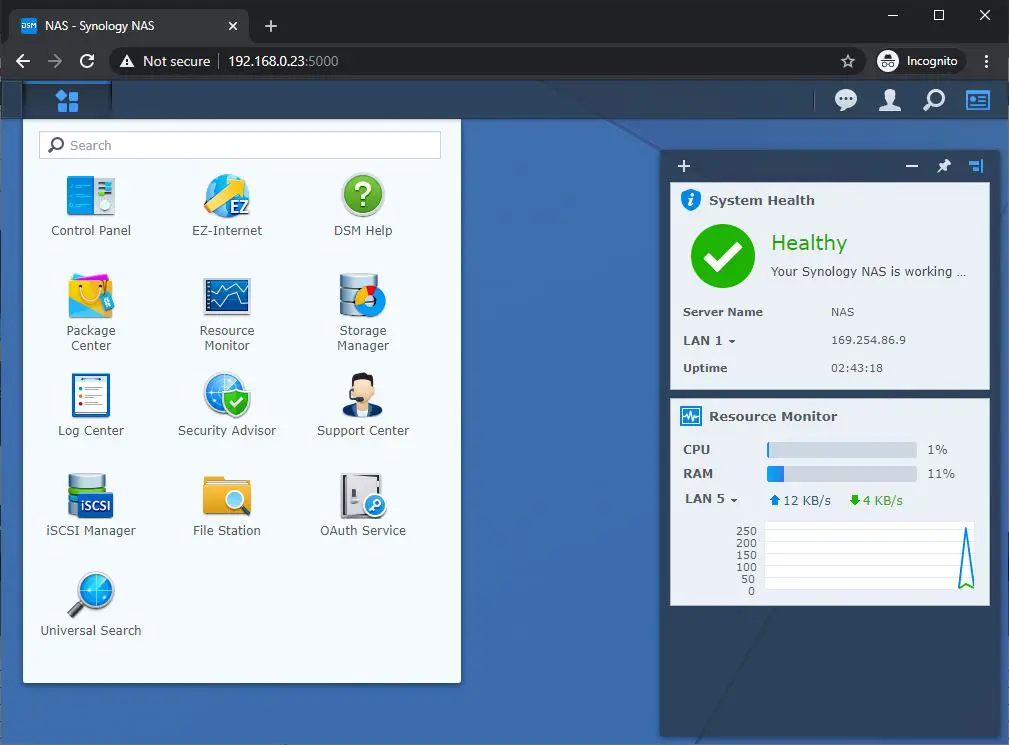This screenshot has width=1009, height=745.
Task: Toggle the widgets panel icon in taskbar
Action: [977, 100]
